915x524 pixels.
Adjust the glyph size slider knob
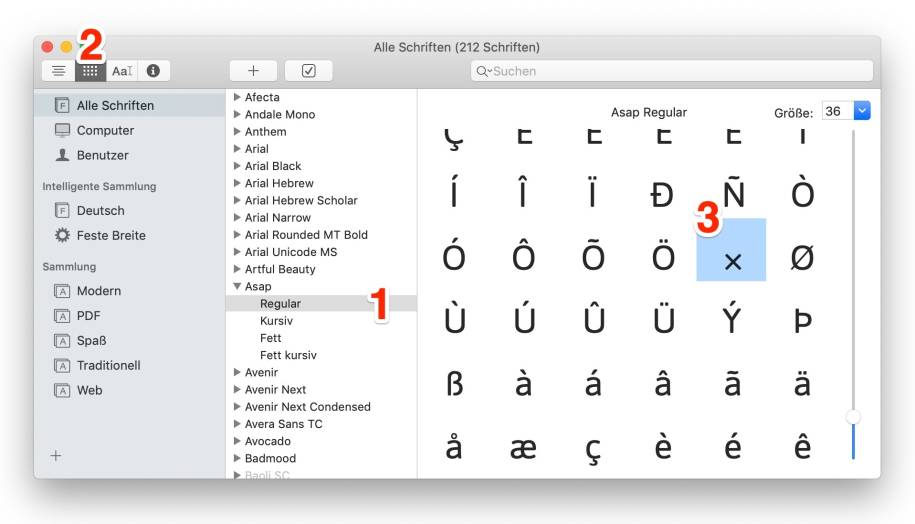(x=853, y=417)
